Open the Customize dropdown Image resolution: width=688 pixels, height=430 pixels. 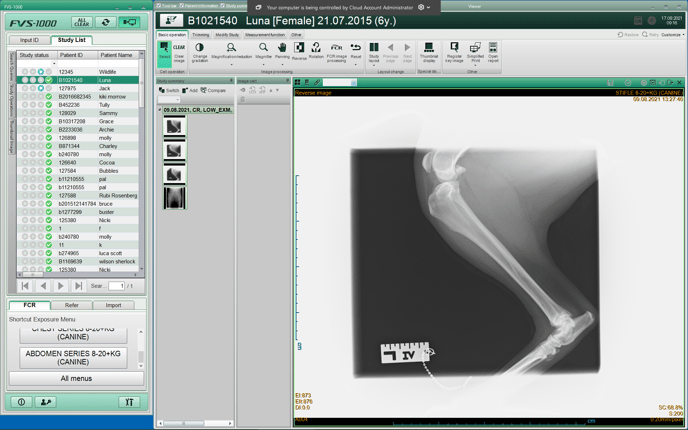point(673,35)
